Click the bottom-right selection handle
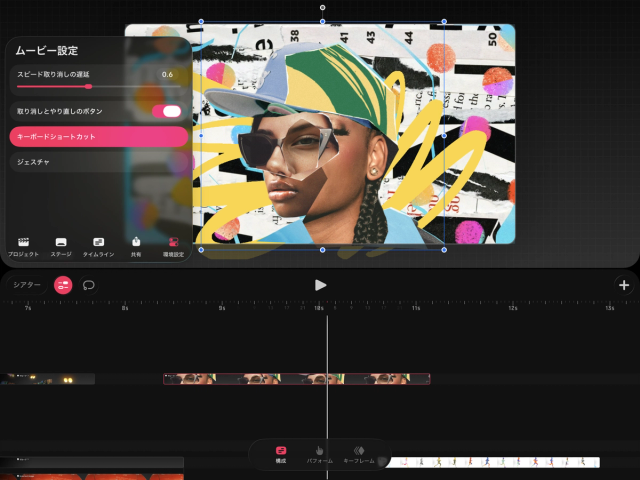 coord(444,250)
